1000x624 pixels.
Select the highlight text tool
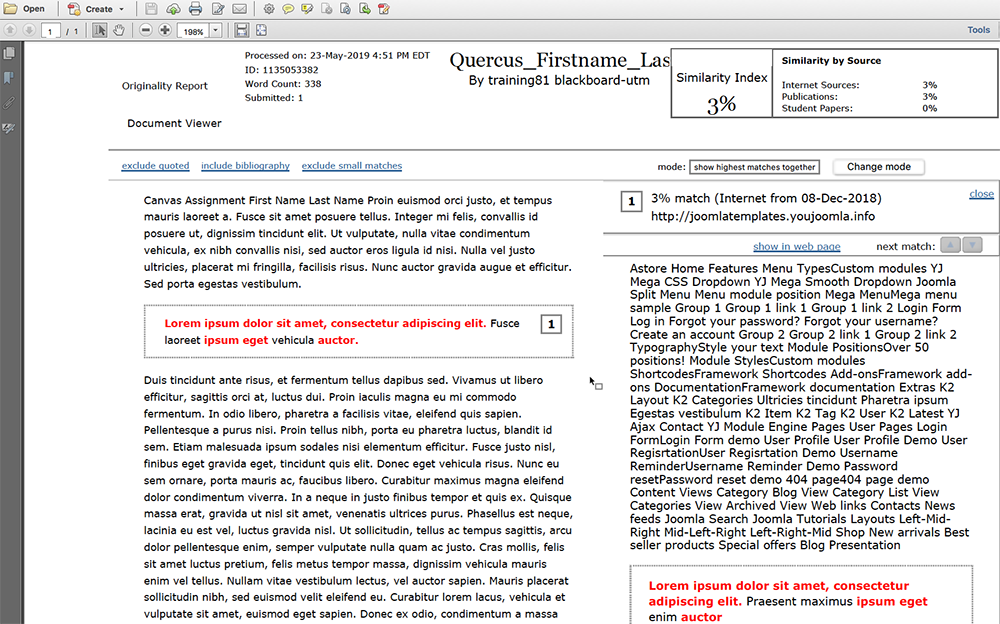(x=307, y=9)
